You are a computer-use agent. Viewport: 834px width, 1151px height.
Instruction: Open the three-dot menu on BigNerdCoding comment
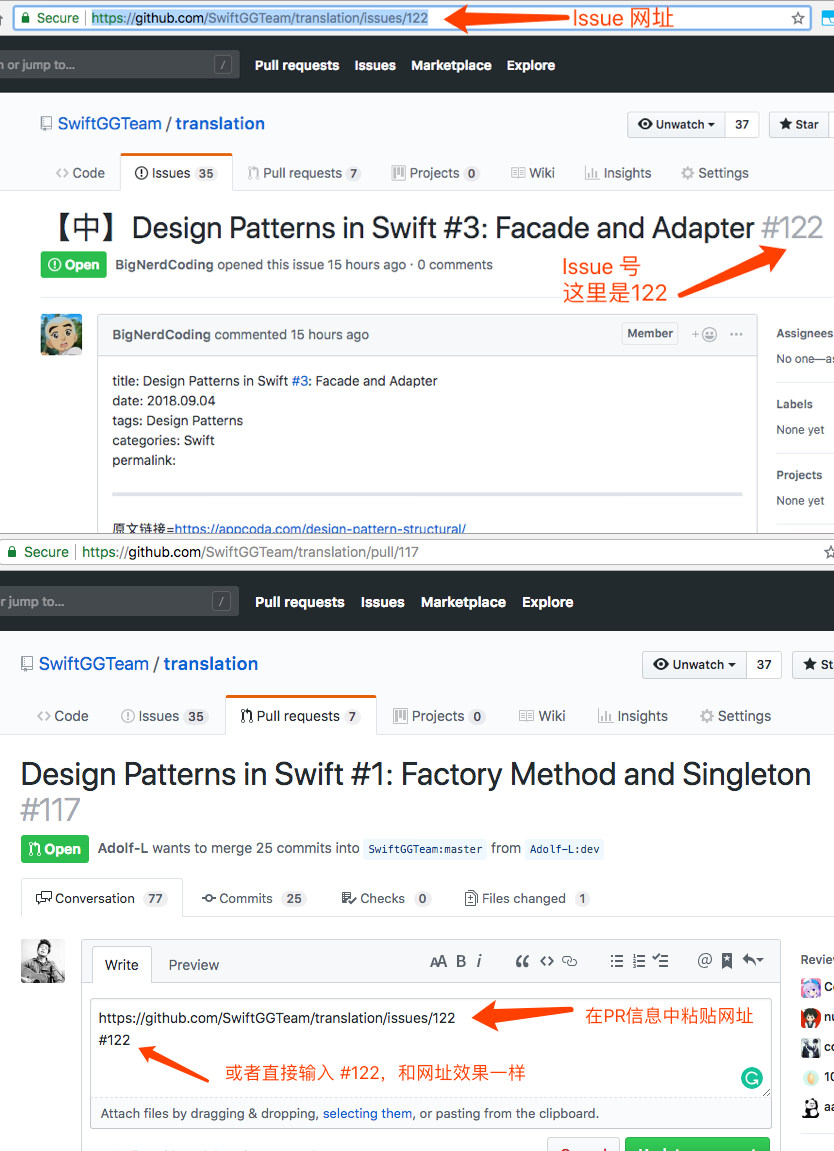click(736, 334)
